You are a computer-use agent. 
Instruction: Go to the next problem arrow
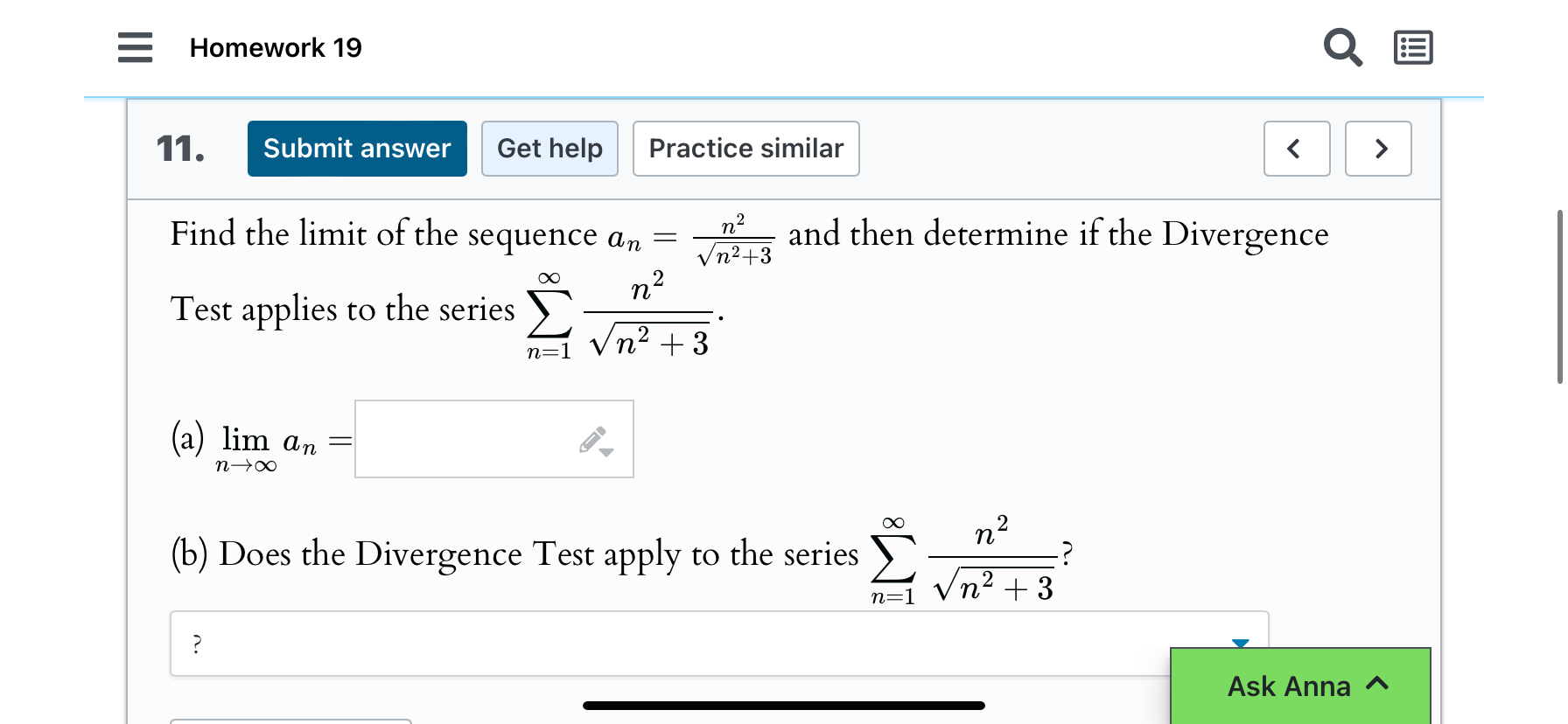click(x=1379, y=149)
